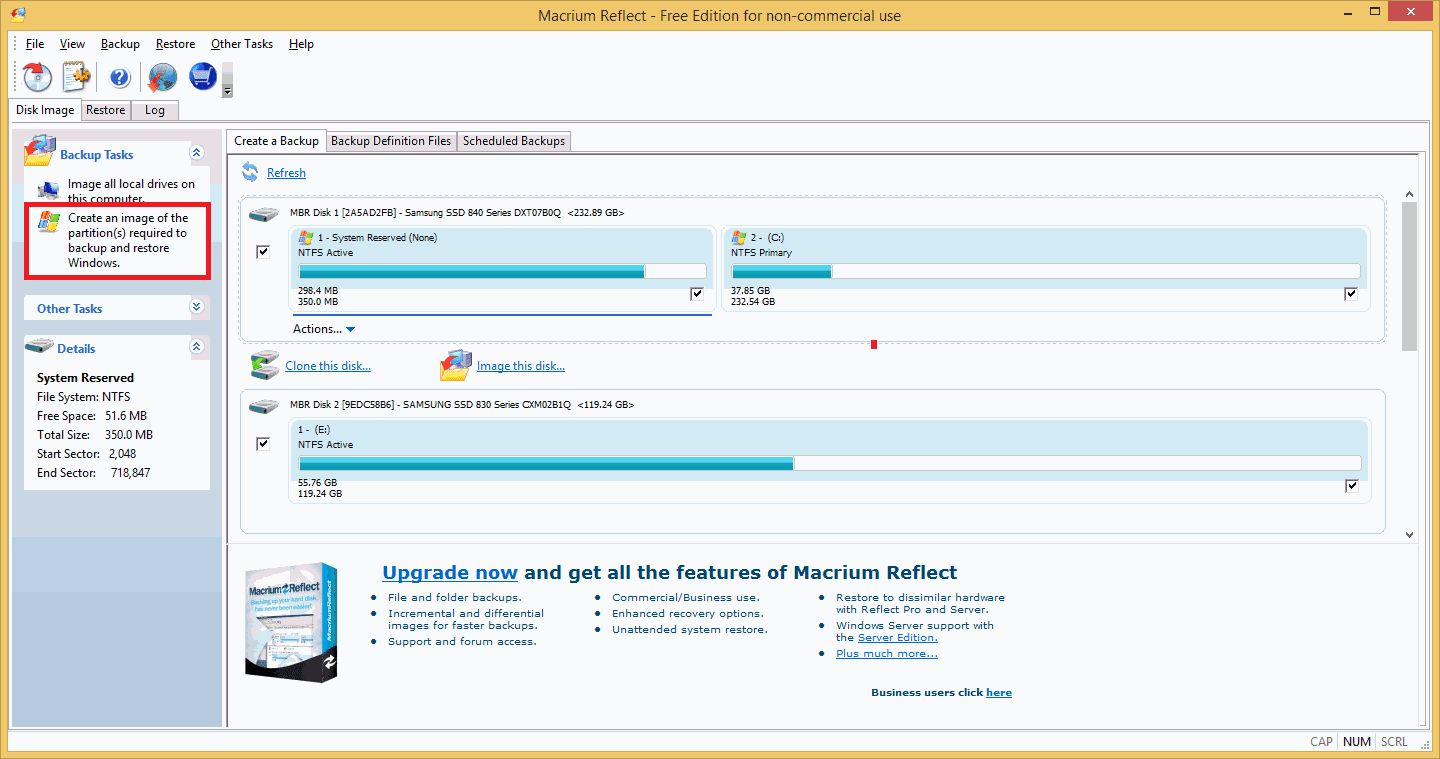Switch to Backup Definition Files tab

click(x=391, y=141)
